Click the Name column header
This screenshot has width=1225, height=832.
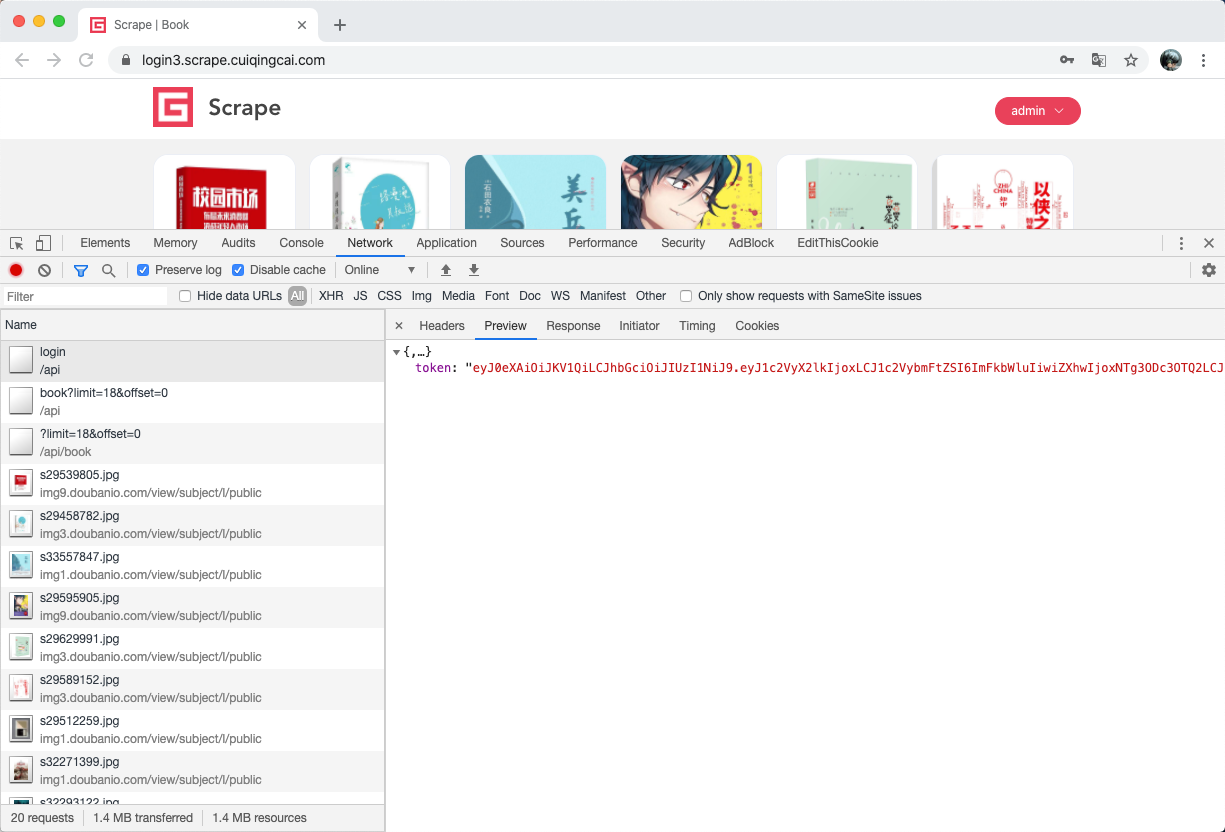(x=192, y=325)
